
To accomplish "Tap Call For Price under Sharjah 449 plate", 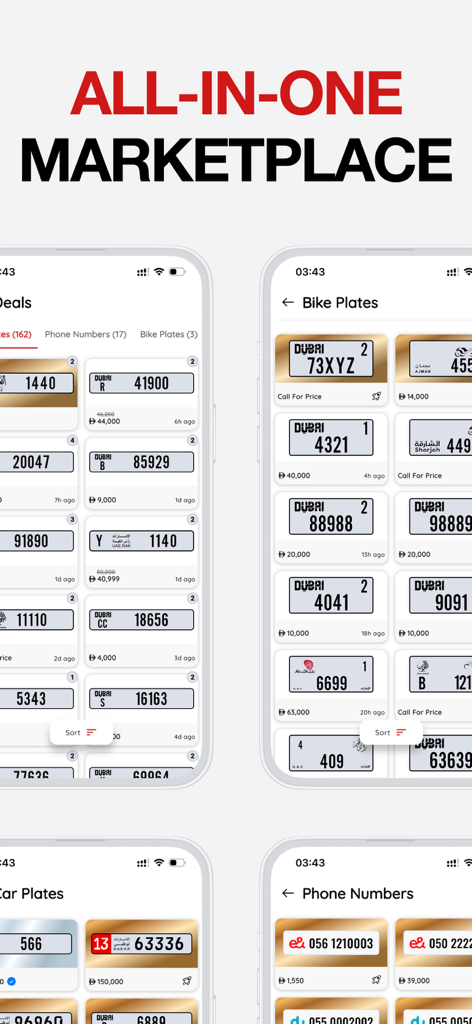I will click(420, 475).
